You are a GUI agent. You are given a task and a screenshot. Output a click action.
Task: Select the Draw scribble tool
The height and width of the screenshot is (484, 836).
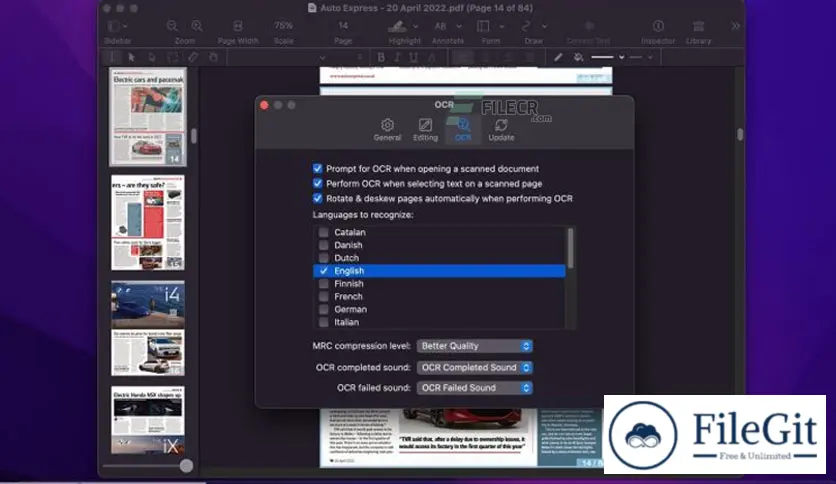pyautogui.click(x=526, y=26)
